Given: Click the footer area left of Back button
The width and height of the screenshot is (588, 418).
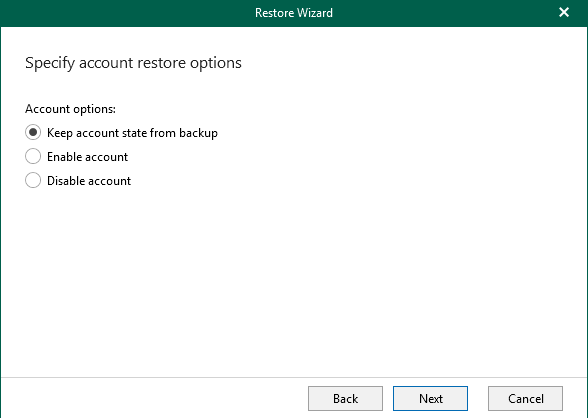Looking at the screenshot, I should (x=154, y=399).
